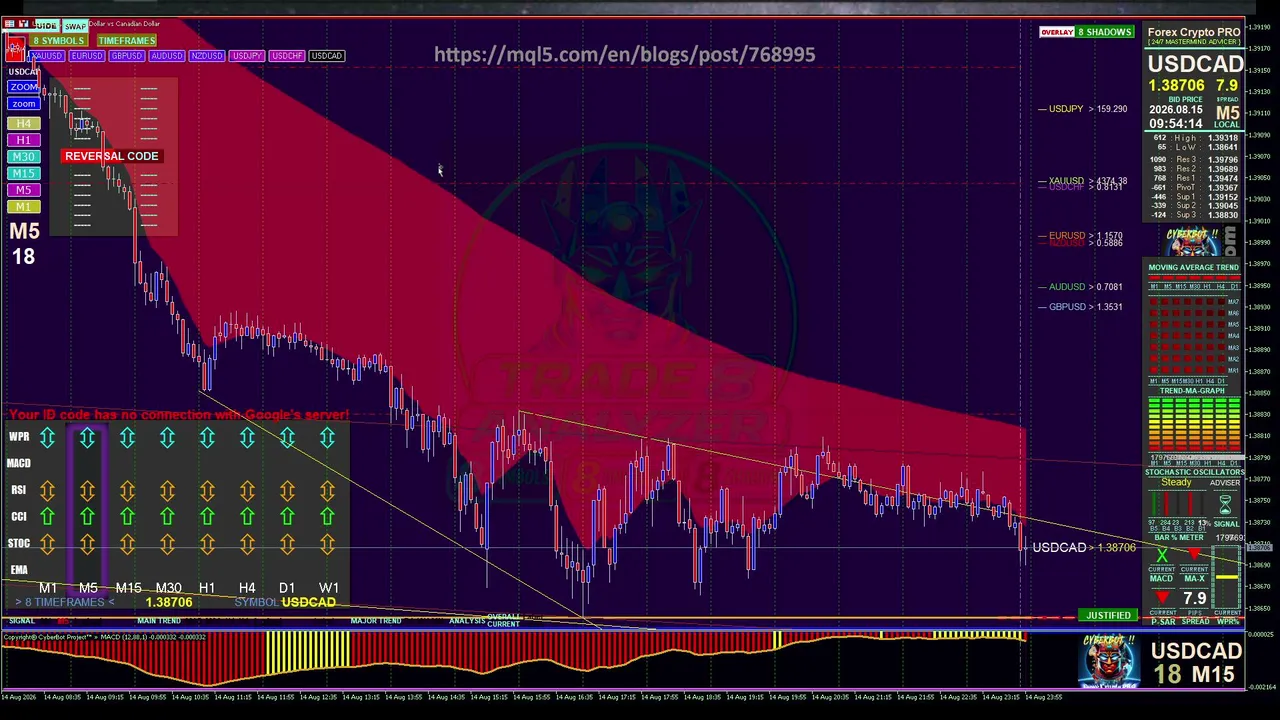Select the AUDUSD symbol button
This screenshot has height=720, width=1280.
[167, 56]
